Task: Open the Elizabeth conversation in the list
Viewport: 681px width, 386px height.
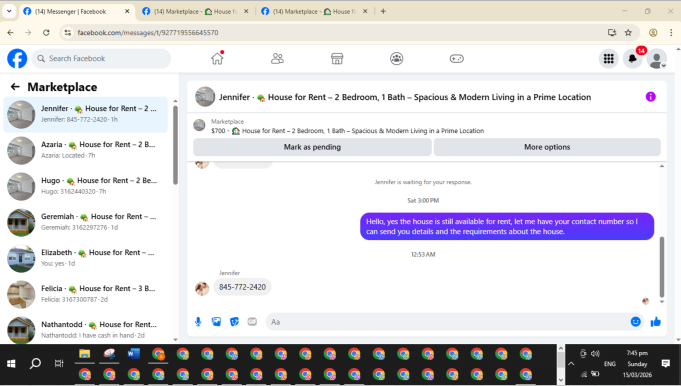Action: 86,258
